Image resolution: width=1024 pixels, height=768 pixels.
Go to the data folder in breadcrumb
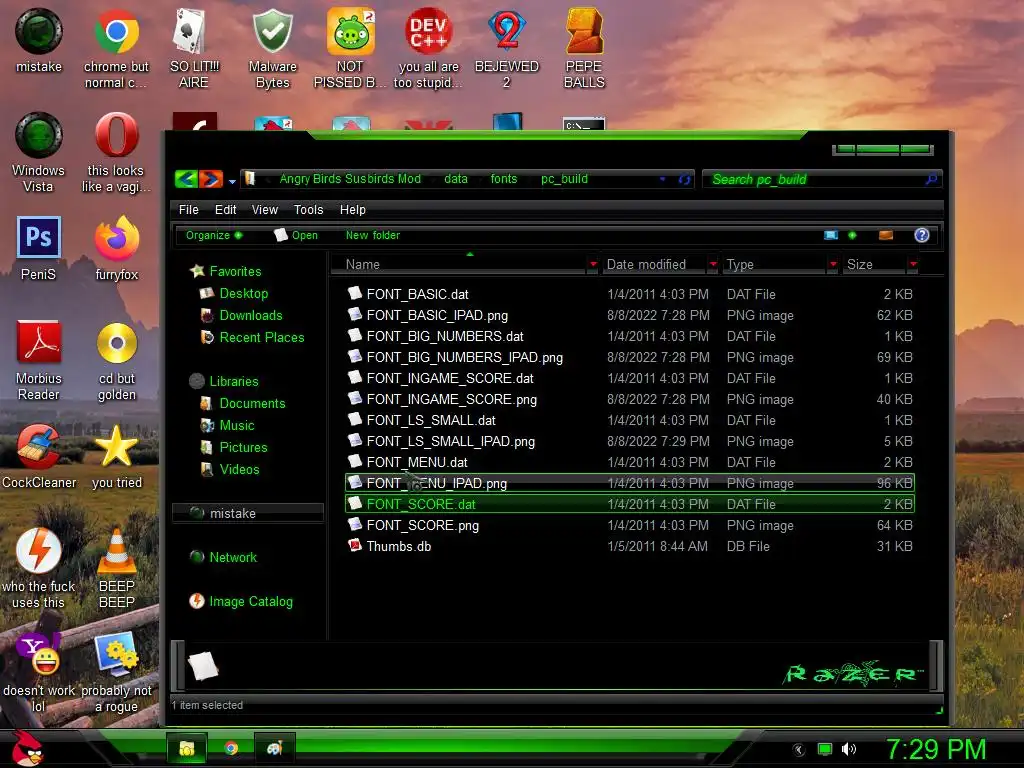[456, 179]
